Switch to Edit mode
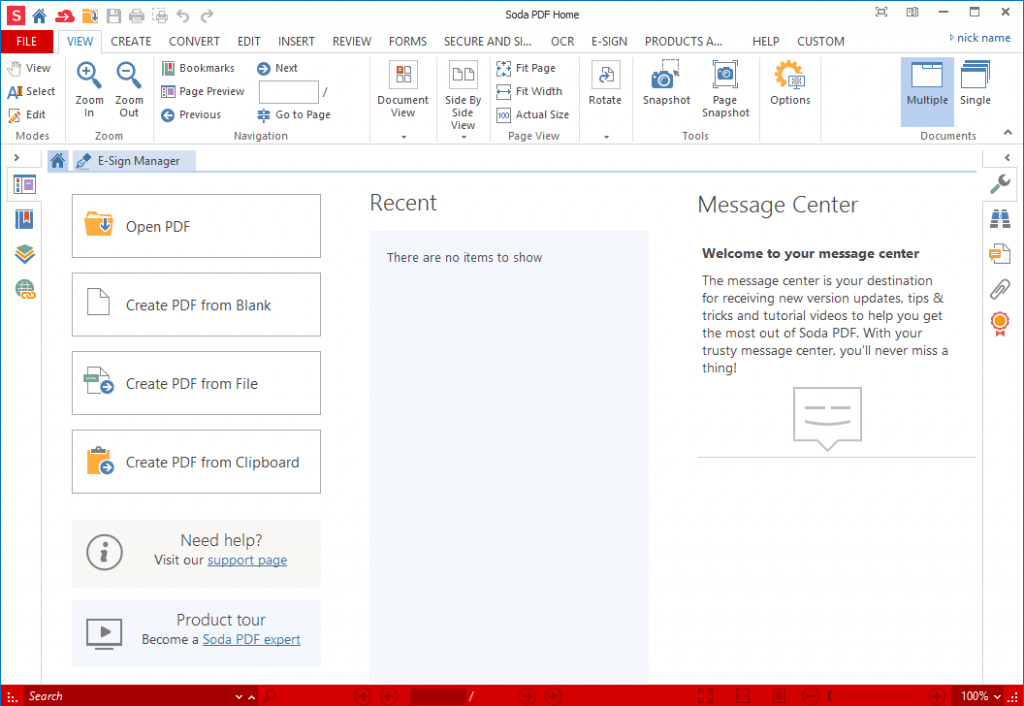Viewport: 1024px width, 706px height. 27,115
